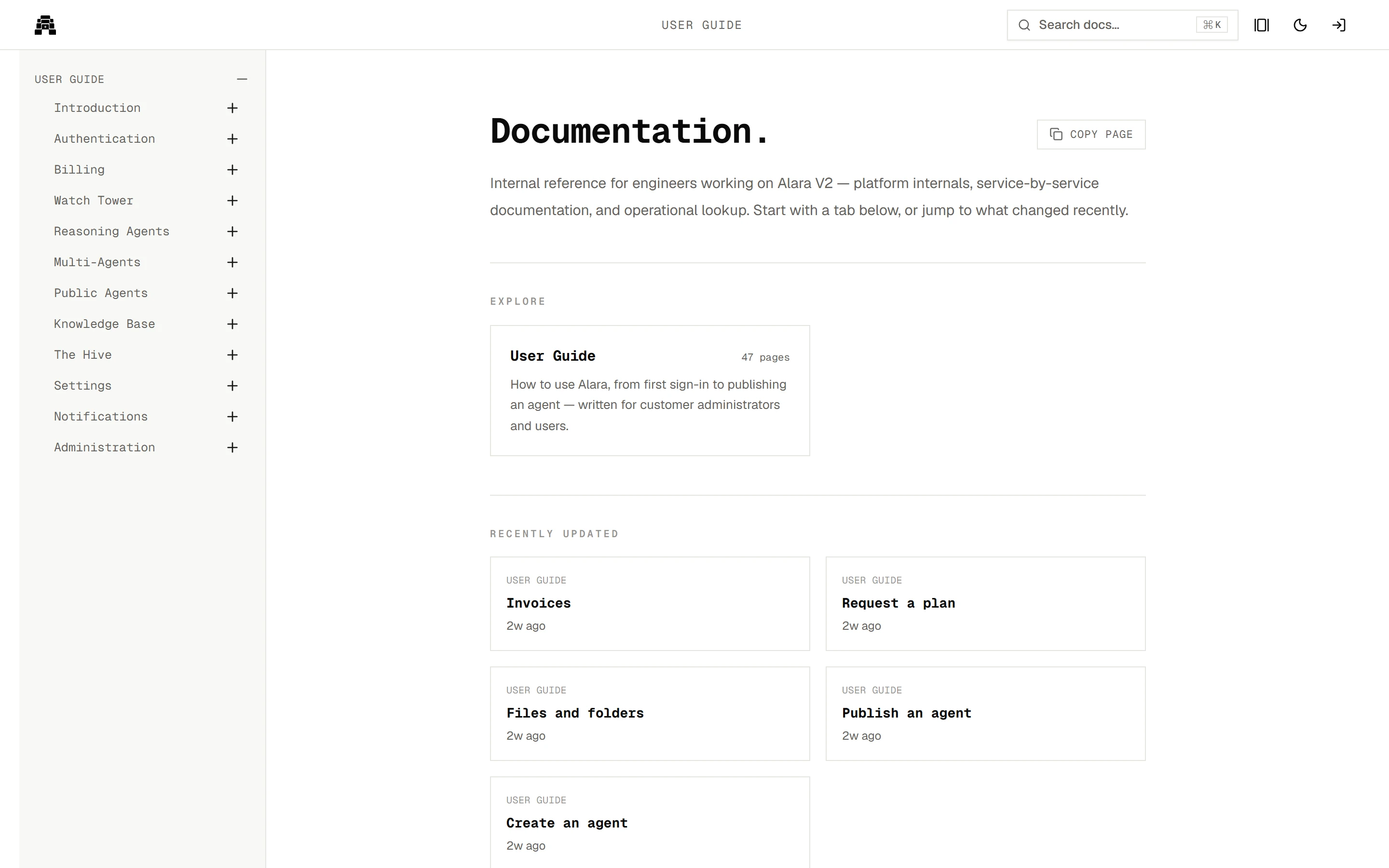The height and width of the screenshot is (868, 1389).
Task: Expand the Settings section
Action: pos(232,386)
